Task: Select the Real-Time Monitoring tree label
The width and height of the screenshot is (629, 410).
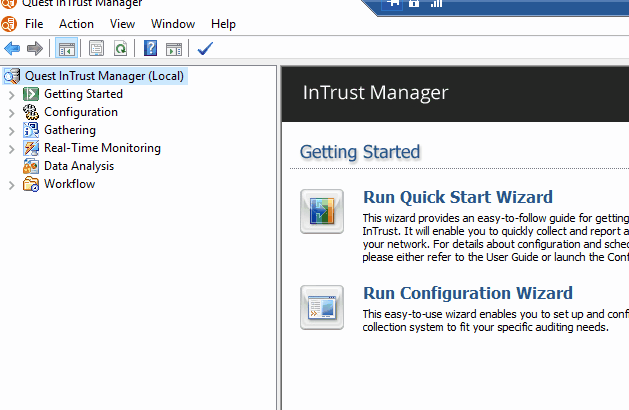Action: (x=102, y=148)
